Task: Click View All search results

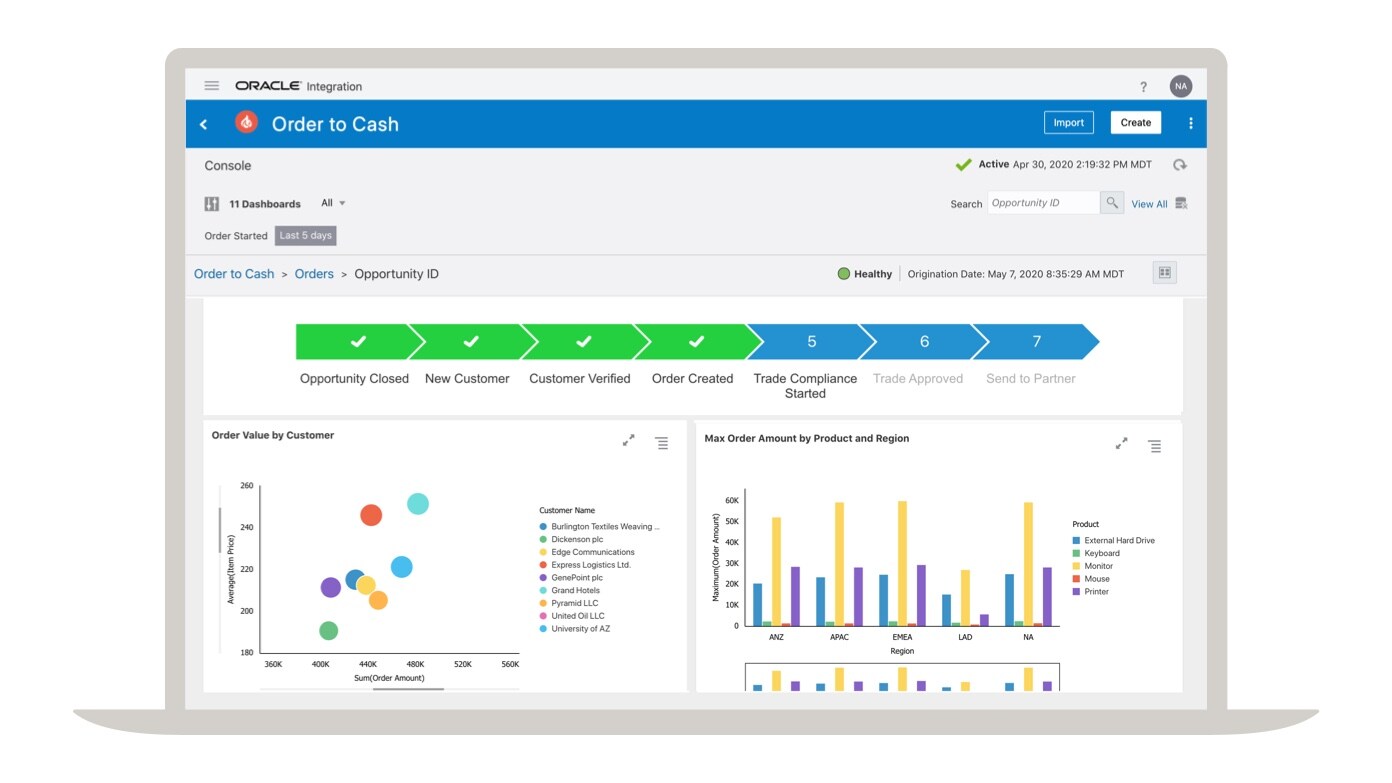Action: click(1148, 203)
